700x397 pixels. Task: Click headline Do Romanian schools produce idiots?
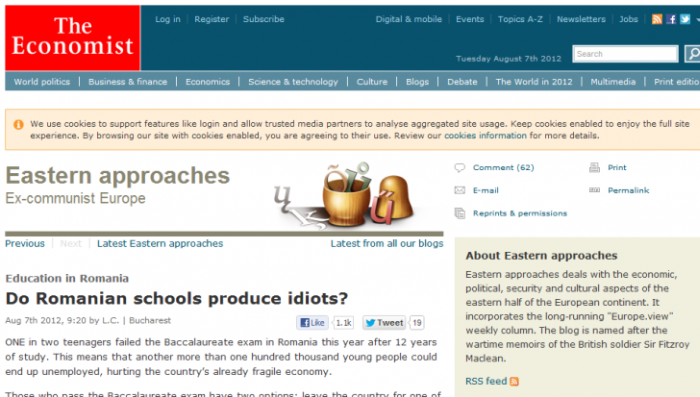pos(176,298)
